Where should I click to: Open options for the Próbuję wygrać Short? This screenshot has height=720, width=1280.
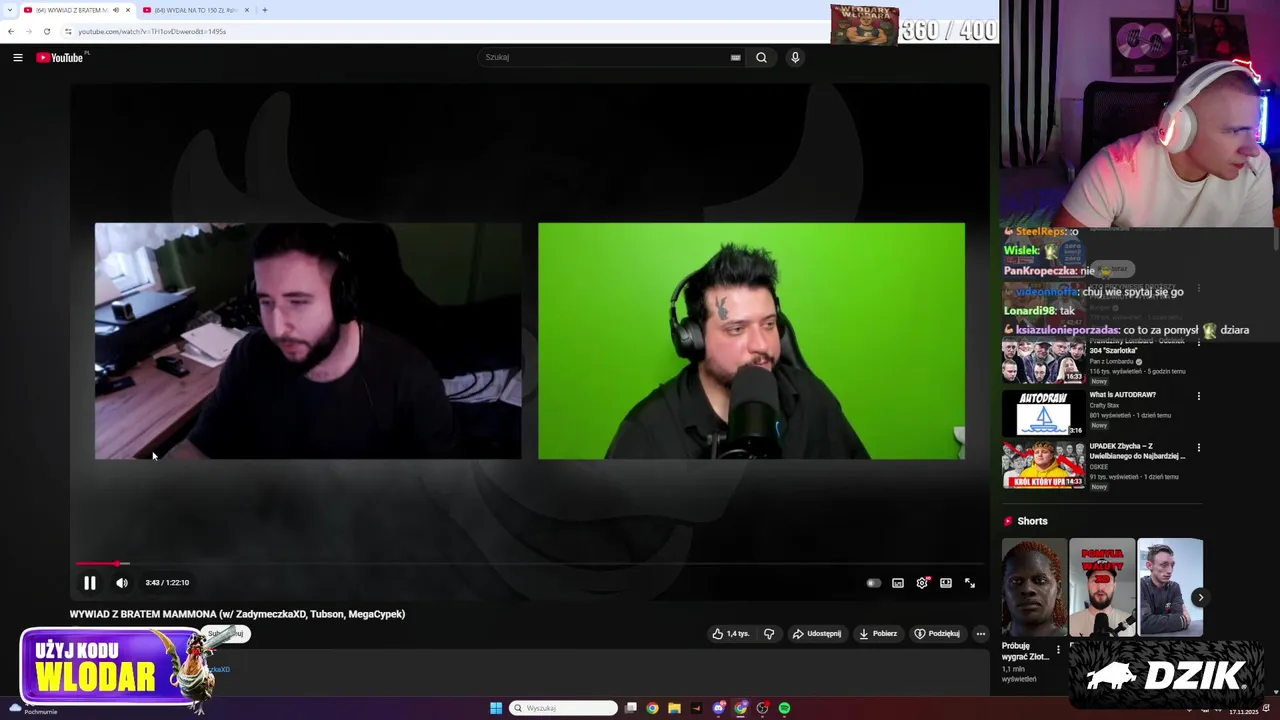pos(1059,650)
